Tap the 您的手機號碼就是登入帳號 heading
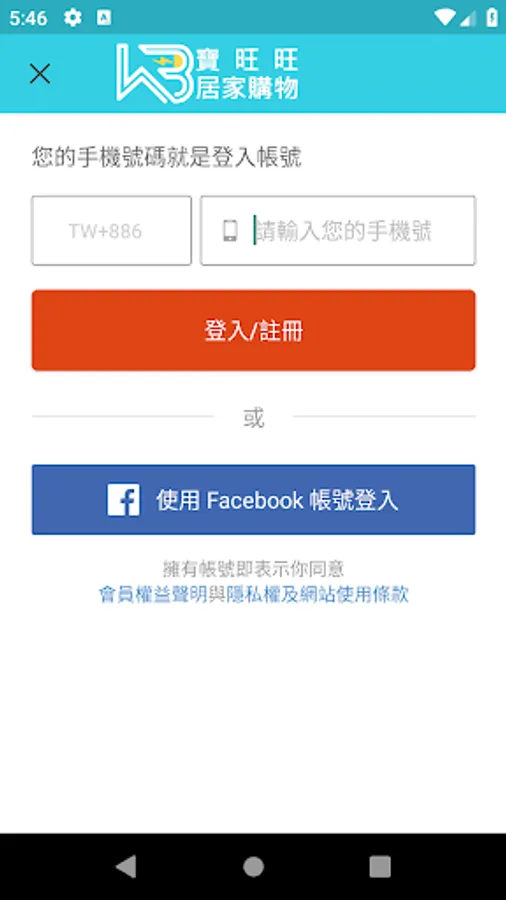Viewport: 506px width, 900px height. [166, 157]
